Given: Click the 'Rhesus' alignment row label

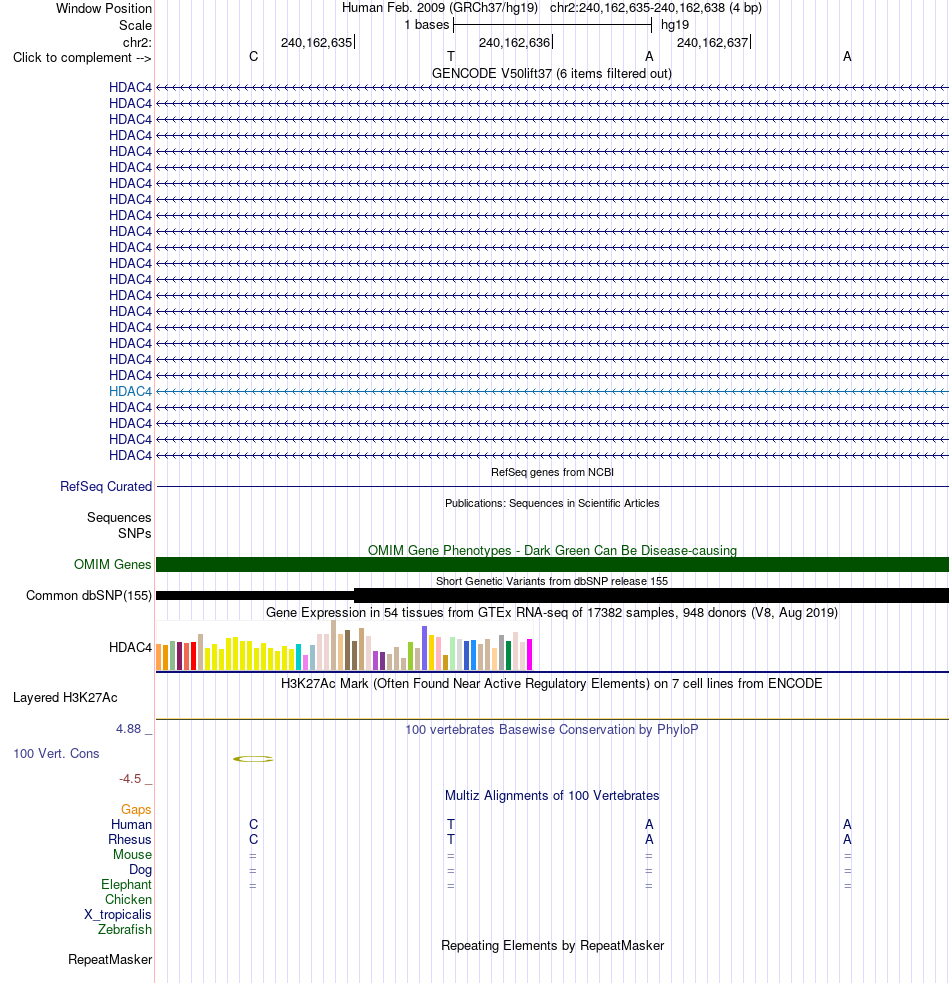Looking at the screenshot, I should 130,839.
